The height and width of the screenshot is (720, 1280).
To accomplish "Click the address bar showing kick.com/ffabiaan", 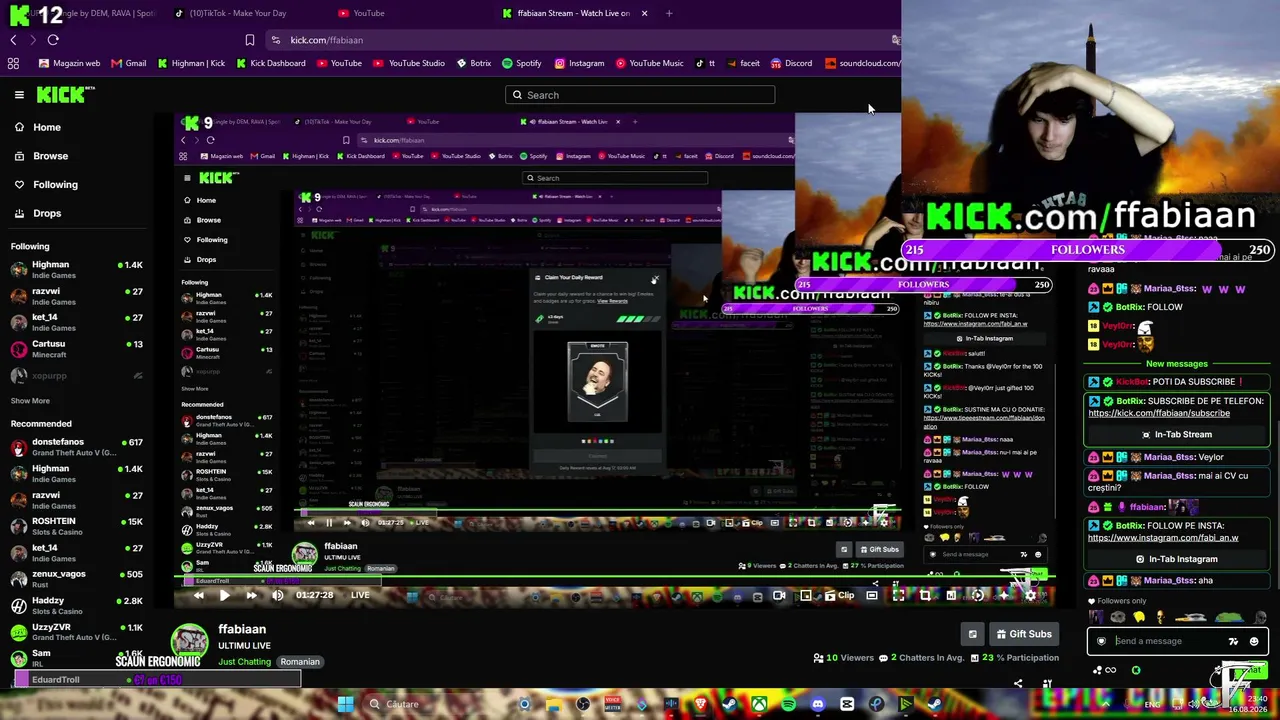I will click(x=580, y=40).
